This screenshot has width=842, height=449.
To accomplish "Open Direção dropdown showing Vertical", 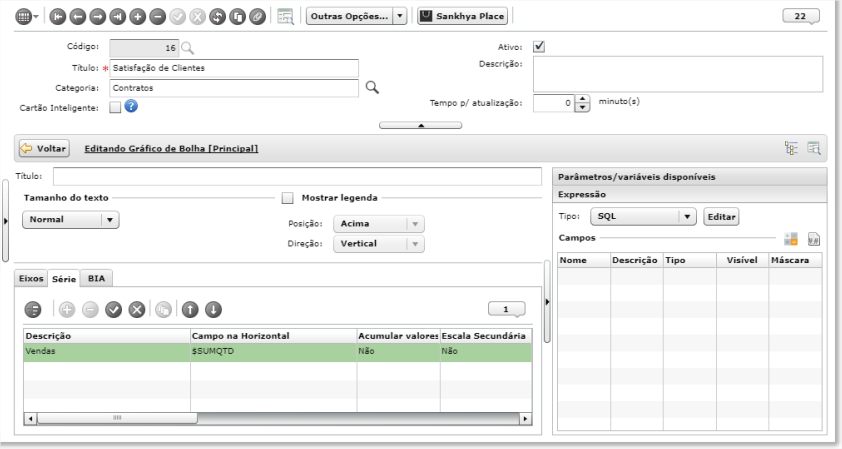I will [379, 244].
